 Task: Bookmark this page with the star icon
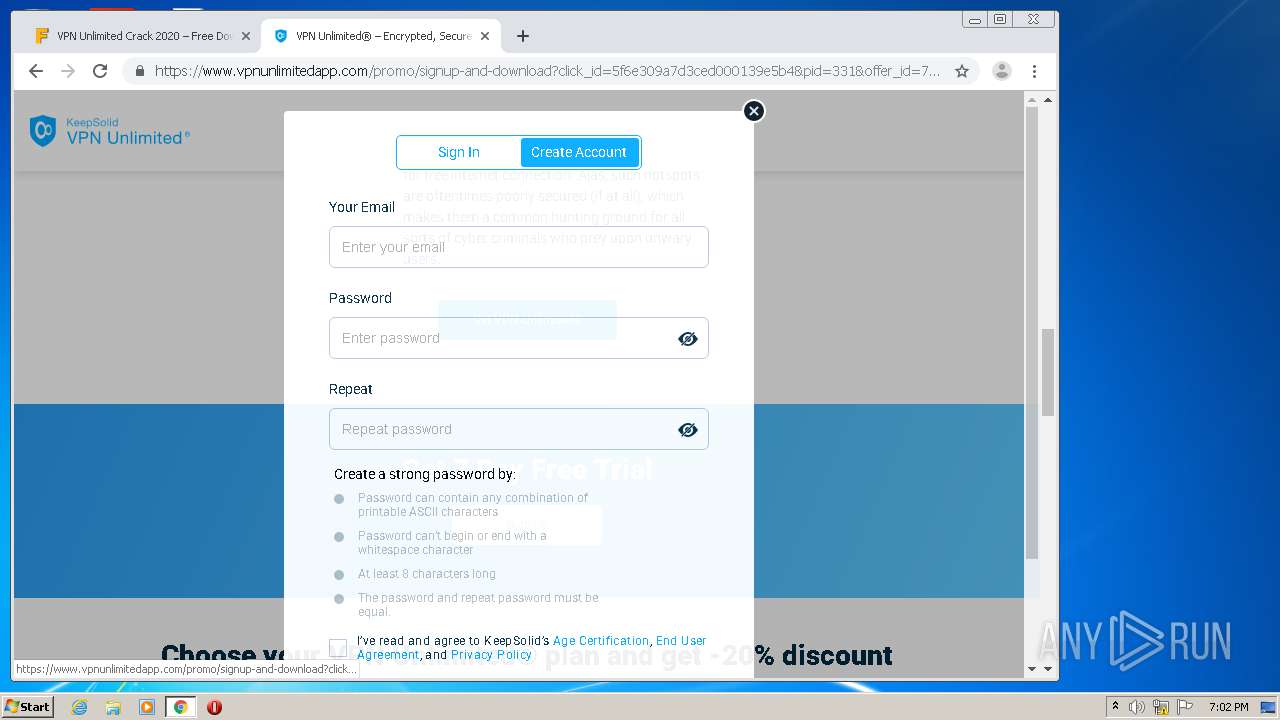(962, 71)
